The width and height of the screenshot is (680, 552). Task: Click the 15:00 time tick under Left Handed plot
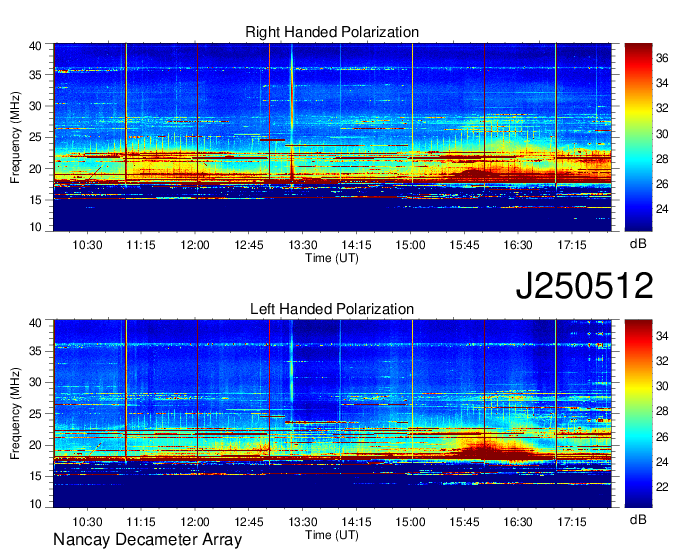(x=410, y=522)
